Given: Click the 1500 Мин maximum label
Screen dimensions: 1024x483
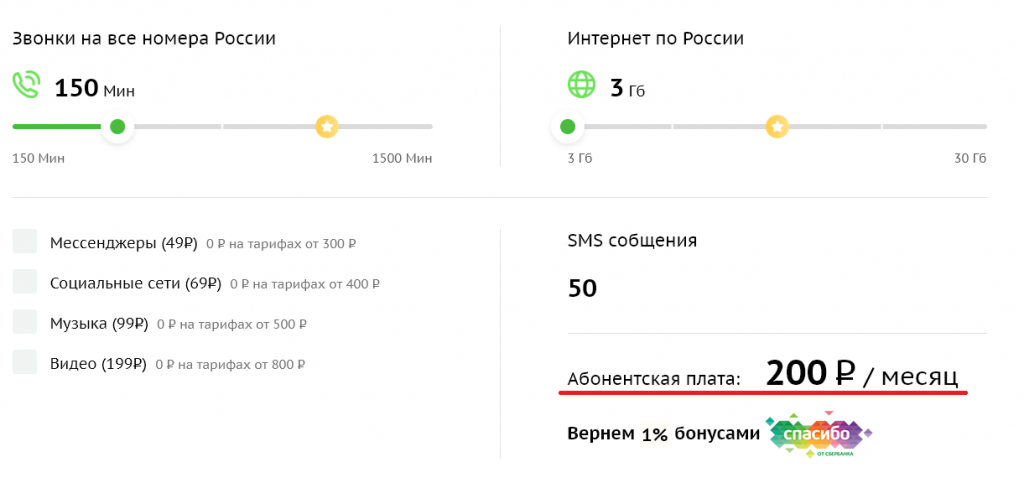Looking at the screenshot, I should [x=402, y=159].
